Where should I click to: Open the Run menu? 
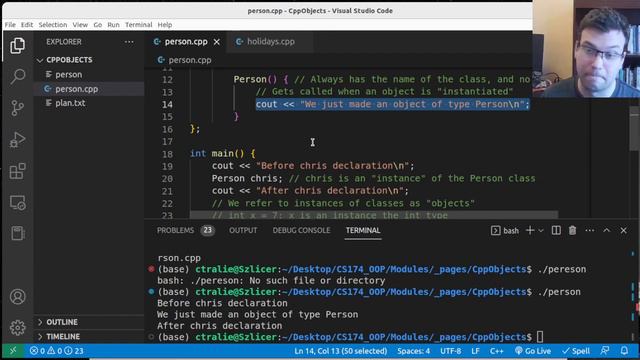click(x=113, y=25)
